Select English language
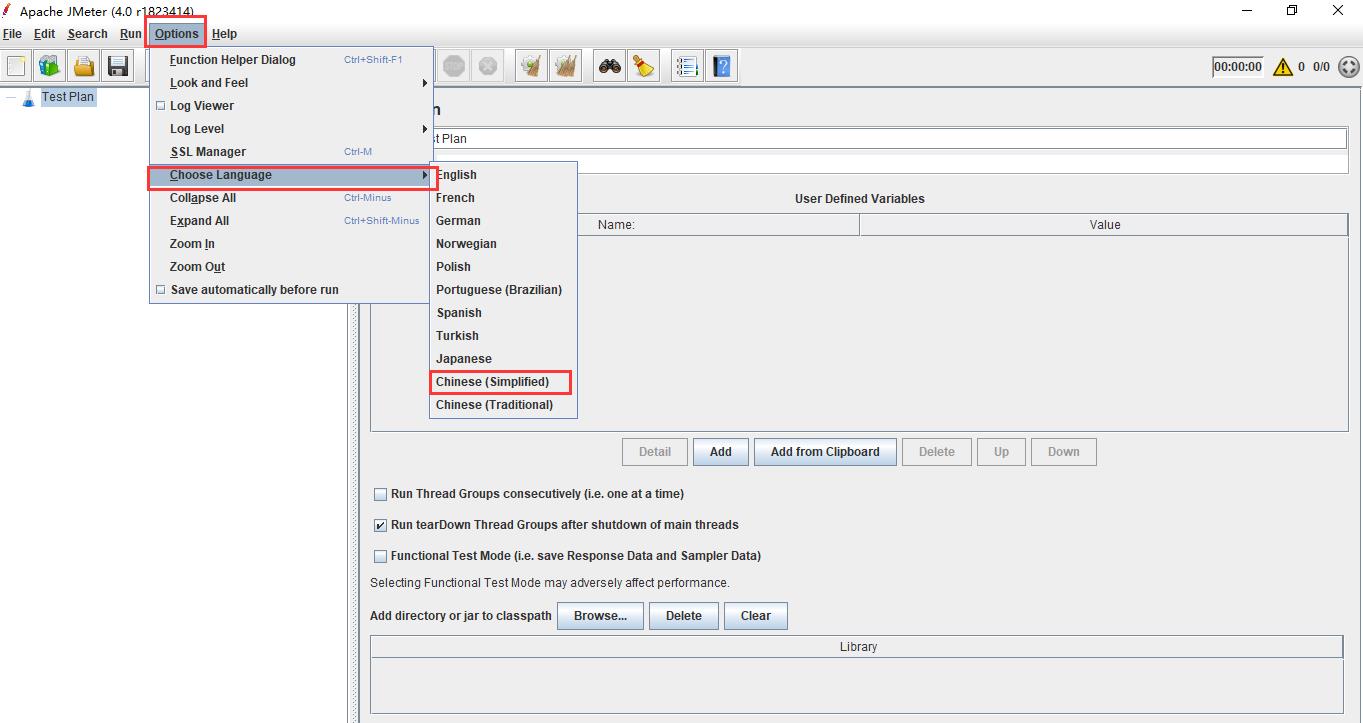The width and height of the screenshot is (1363, 723). point(503,175)
